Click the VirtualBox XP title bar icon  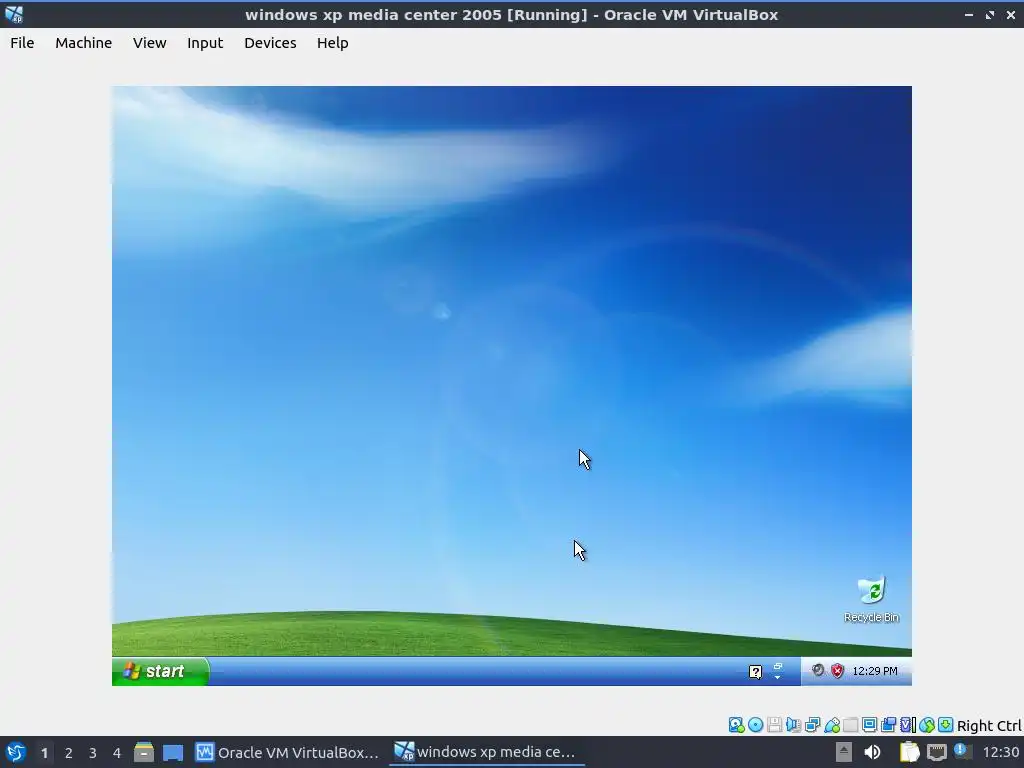[x=14, y=14]
